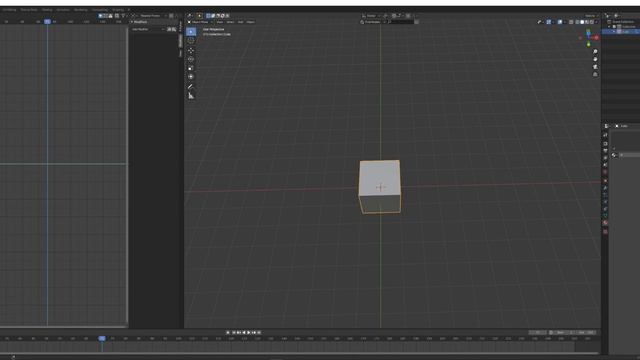Select the Select Box tool

191,32
